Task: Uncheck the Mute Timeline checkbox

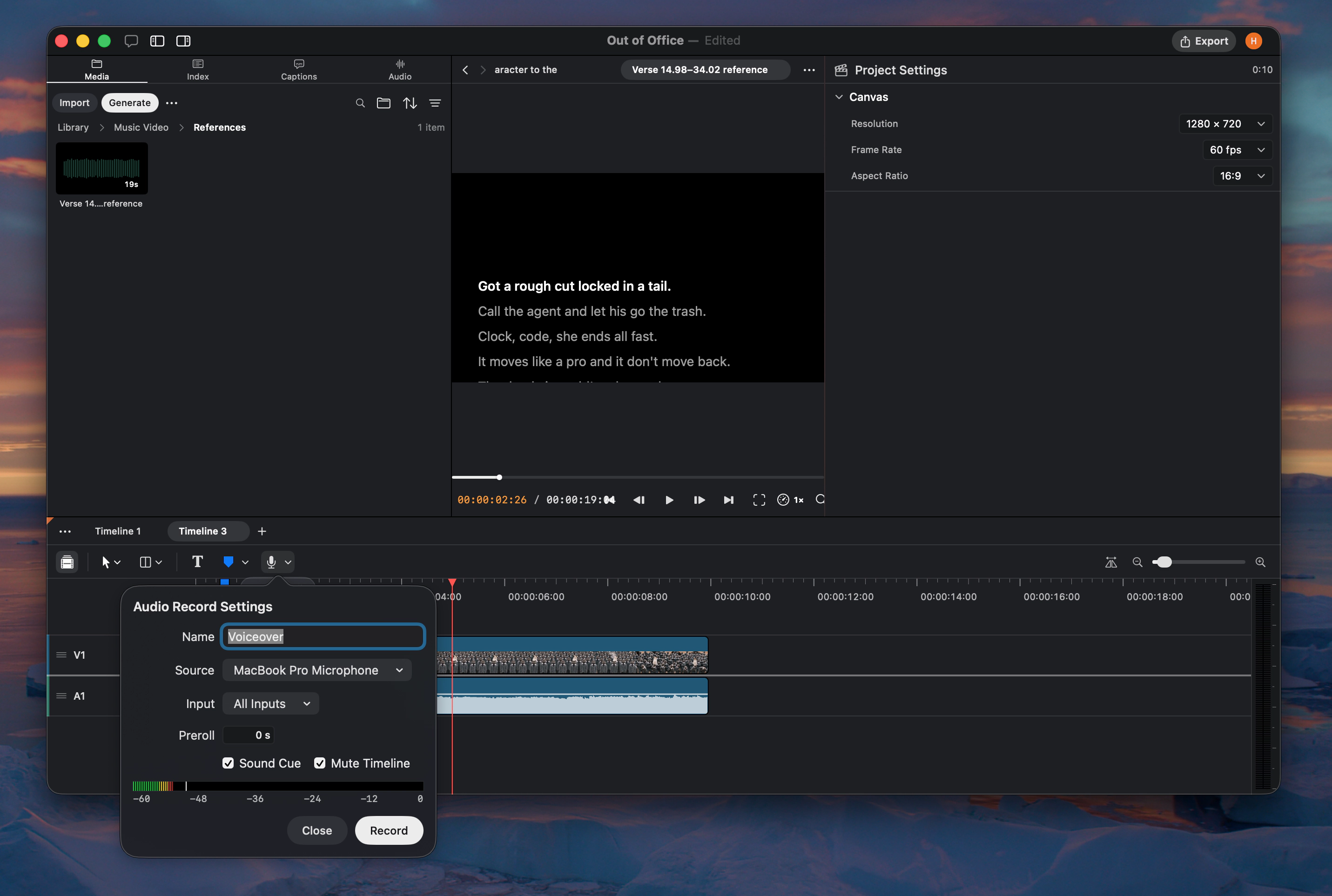Action: (320, 763)
